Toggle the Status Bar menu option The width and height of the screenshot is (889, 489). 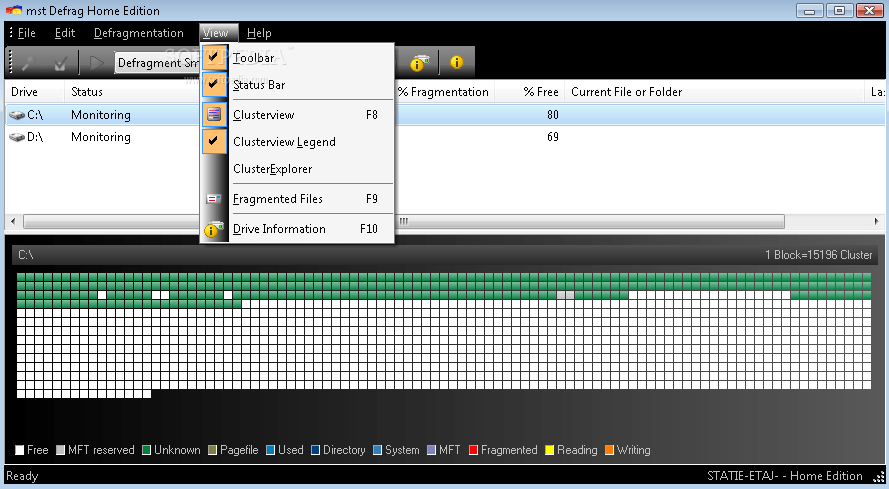297,85
